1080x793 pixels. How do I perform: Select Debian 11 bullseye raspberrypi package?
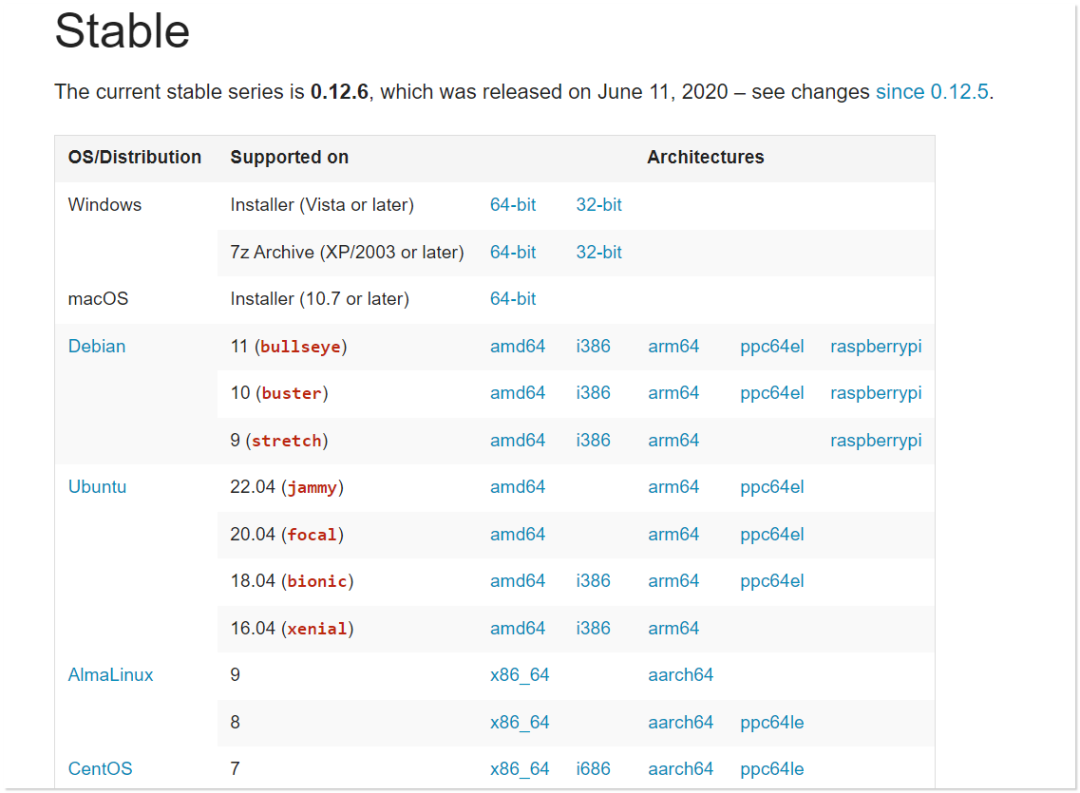876,346
